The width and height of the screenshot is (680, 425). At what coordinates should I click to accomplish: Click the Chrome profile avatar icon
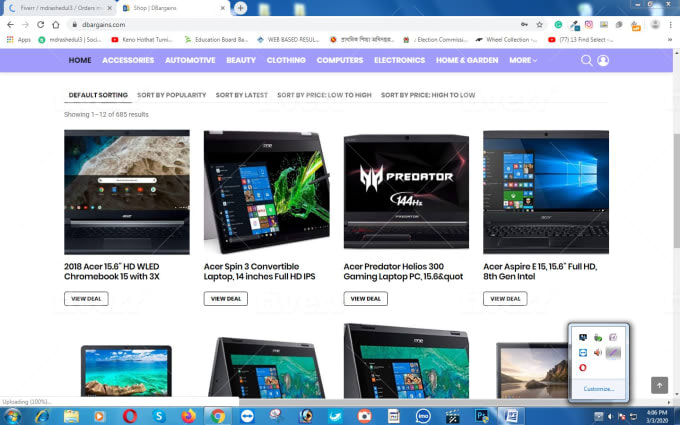[655, 25]
